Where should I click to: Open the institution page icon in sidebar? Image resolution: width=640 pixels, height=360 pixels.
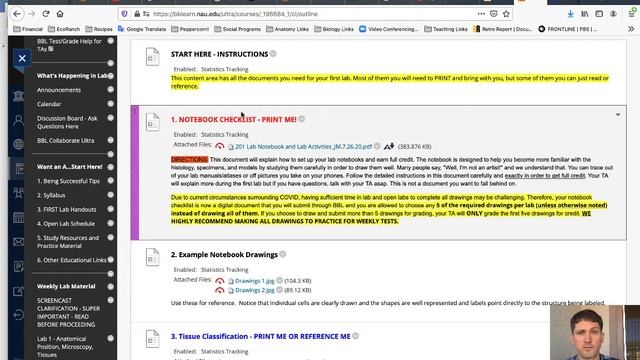click(x=18, y=96)
